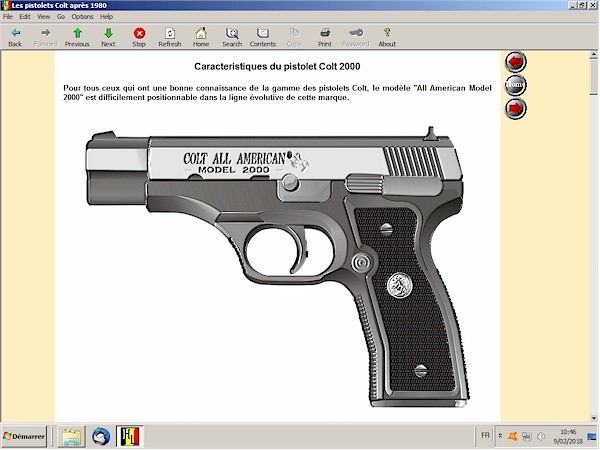
Task: Click the greyed Password key icon
Action: [x=355, y=37]
